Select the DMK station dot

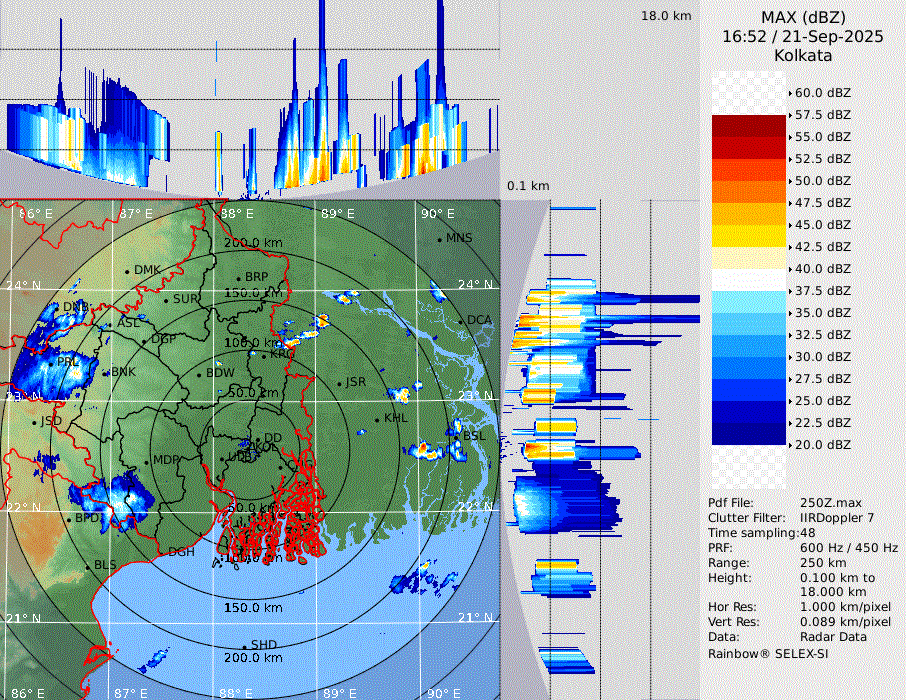[x=128, y=271]
